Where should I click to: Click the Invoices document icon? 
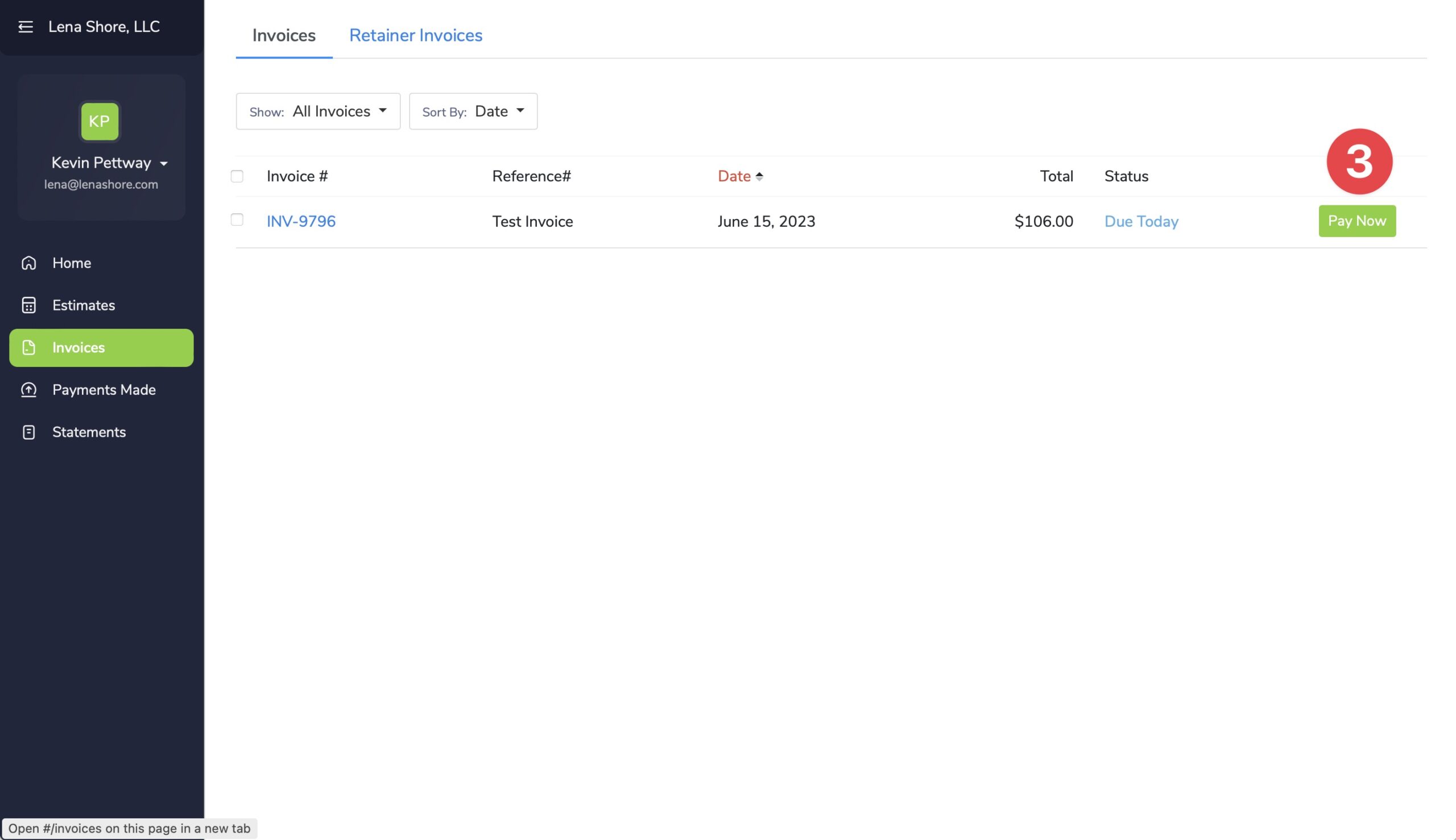[x=29, y=347]
